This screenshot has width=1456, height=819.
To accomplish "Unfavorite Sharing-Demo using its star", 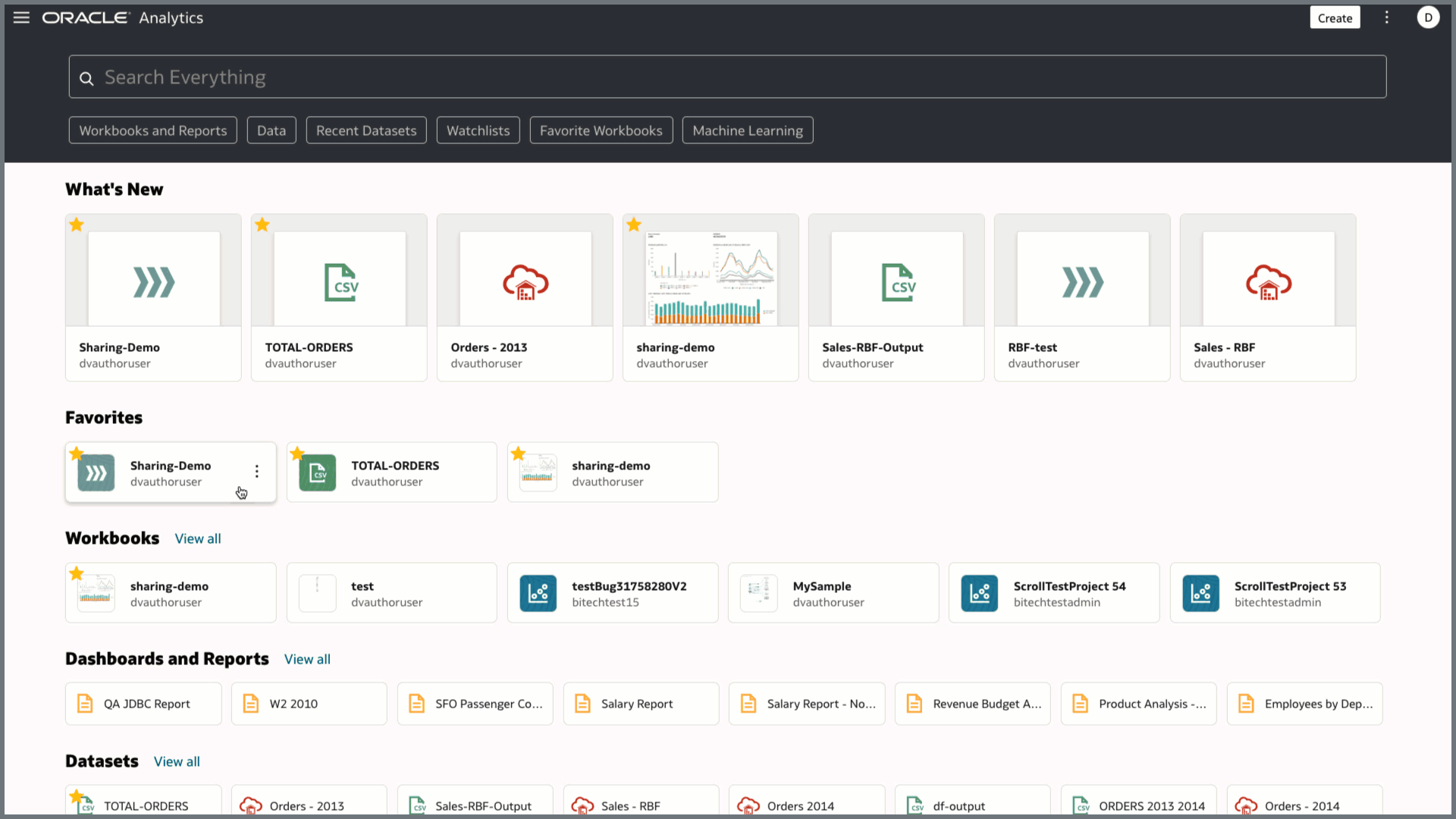I will click(76, 453).
